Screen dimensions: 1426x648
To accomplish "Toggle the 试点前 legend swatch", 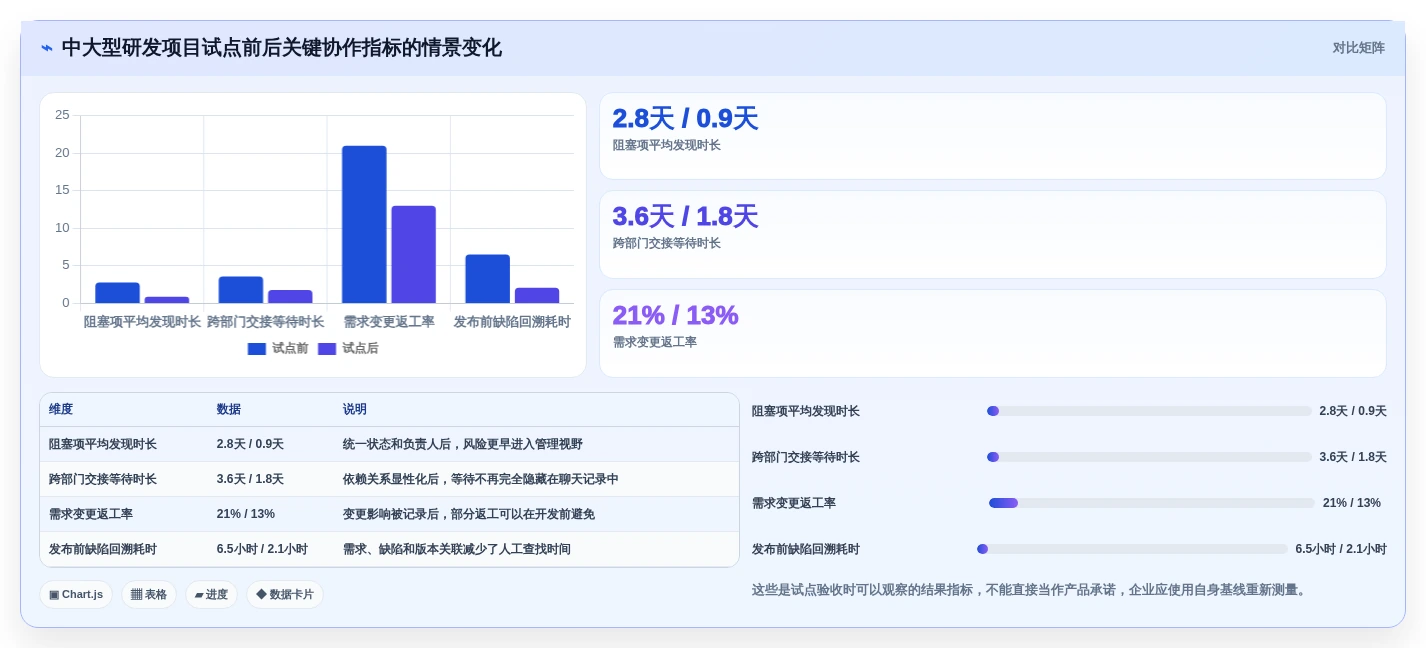I will (257, 349).
